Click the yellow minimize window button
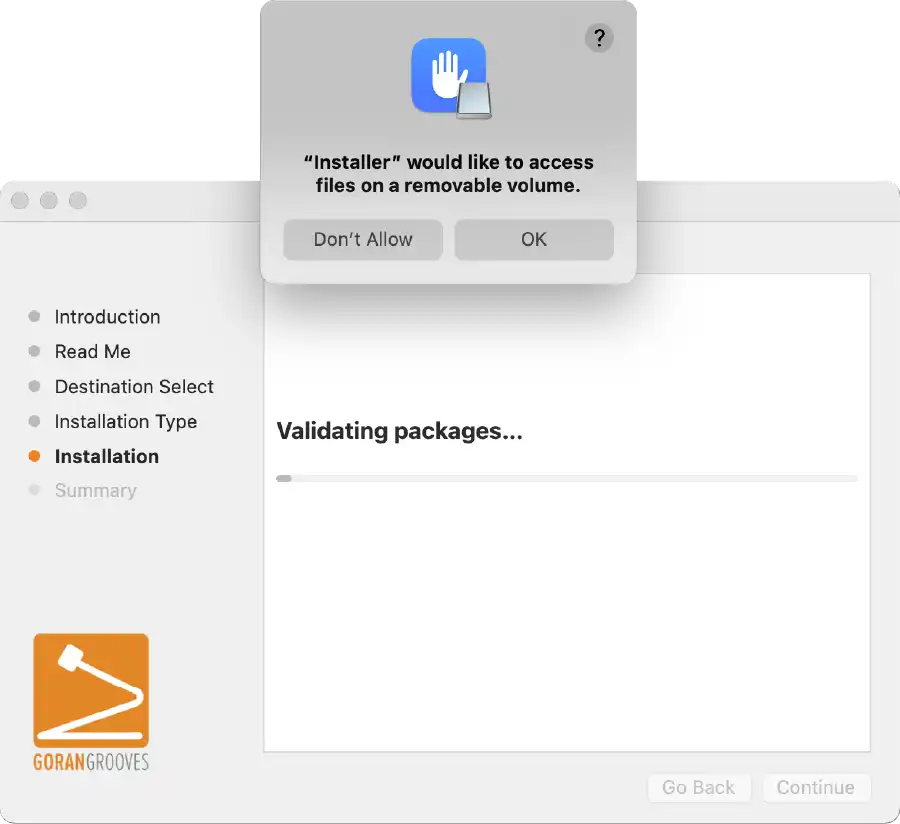The height and width of the screenshot is (824, 900). [x=49, y=200]
